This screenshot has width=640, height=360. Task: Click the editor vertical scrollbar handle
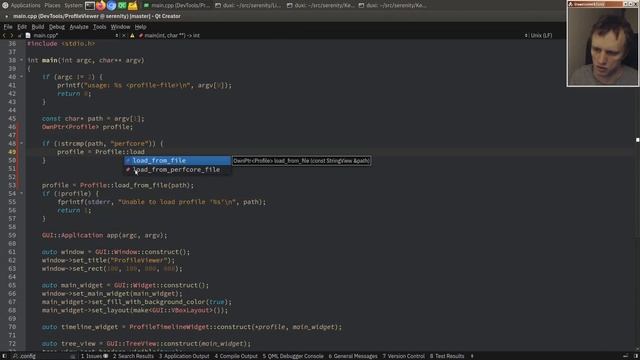[x=638, y=140]
